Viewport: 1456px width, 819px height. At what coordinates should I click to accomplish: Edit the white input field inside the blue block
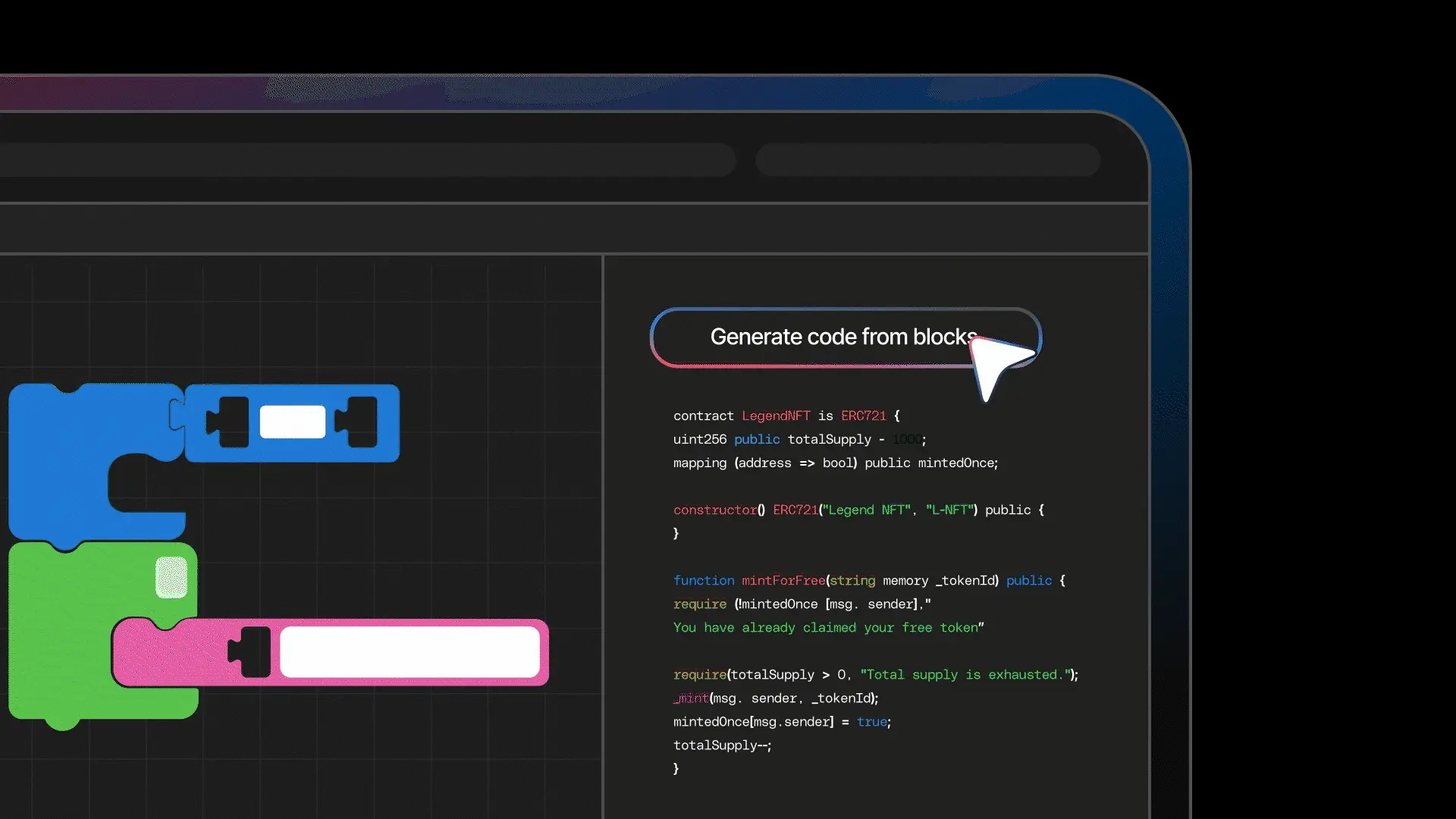pos(292,422)
